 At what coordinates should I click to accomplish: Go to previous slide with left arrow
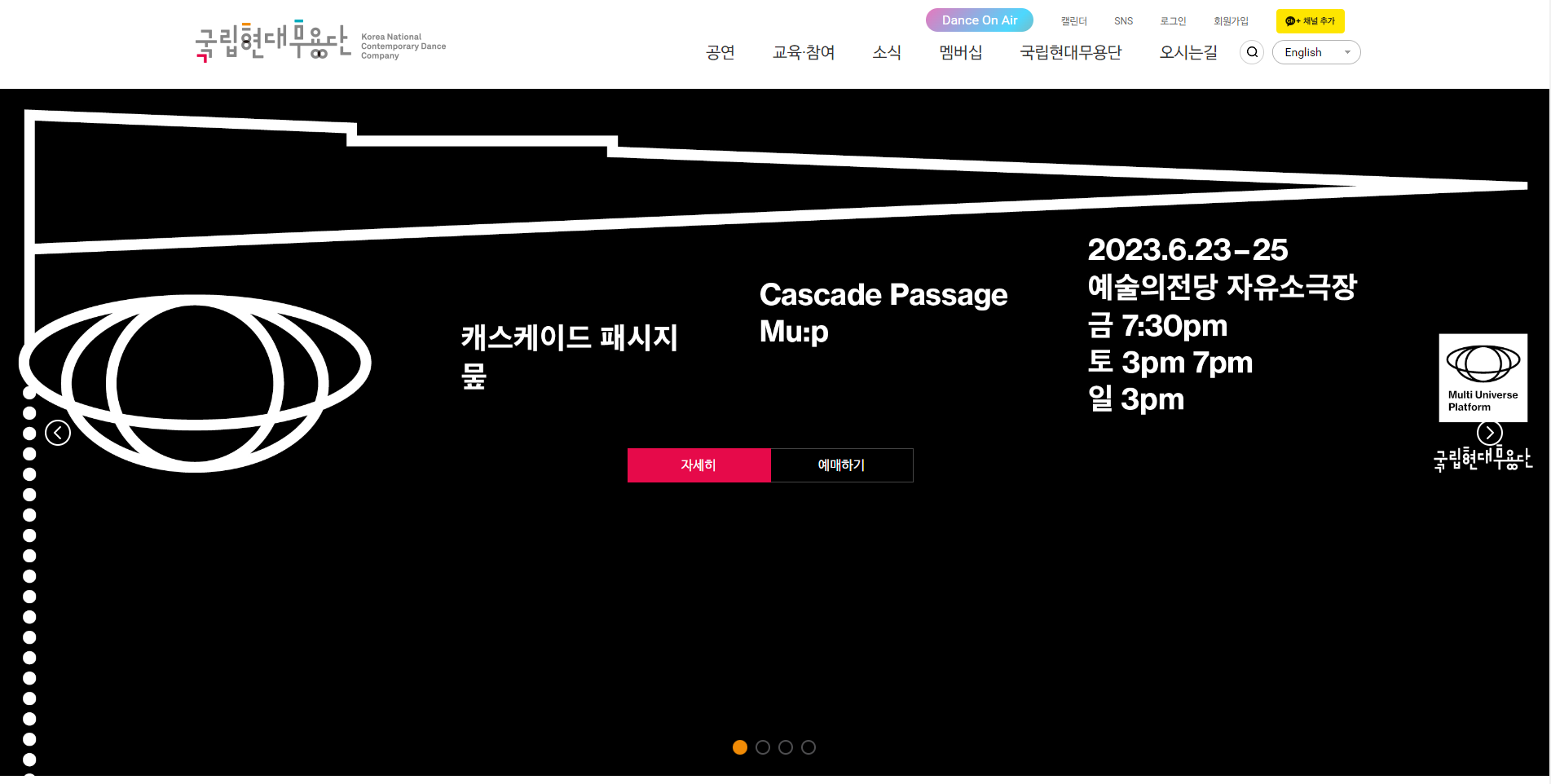coord(58,433)
